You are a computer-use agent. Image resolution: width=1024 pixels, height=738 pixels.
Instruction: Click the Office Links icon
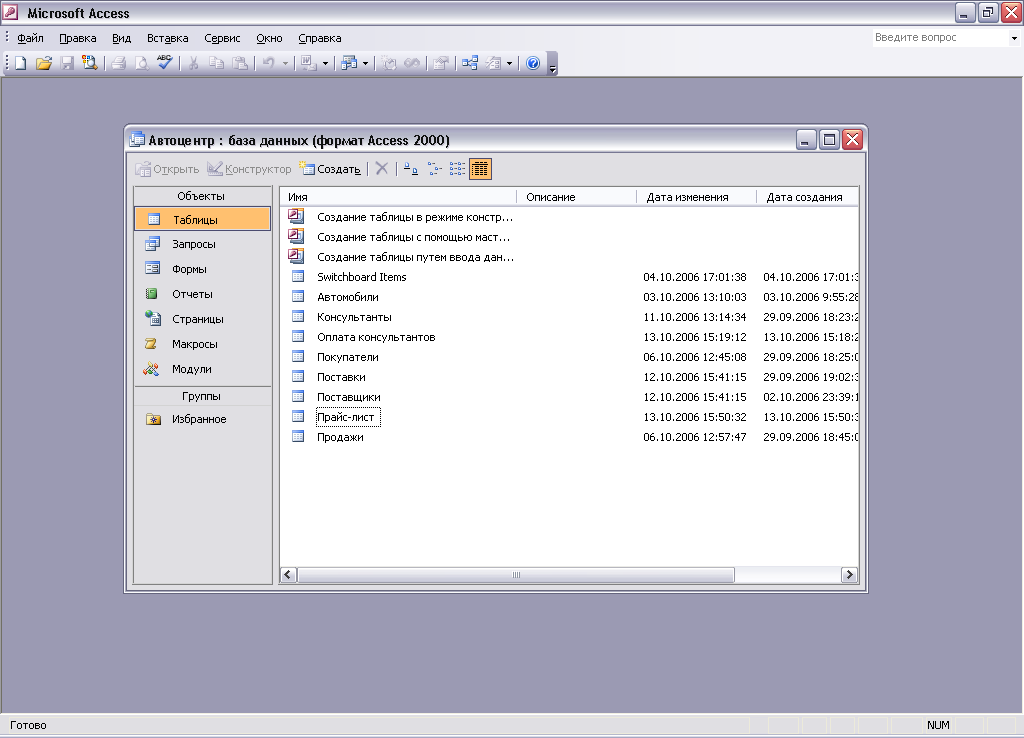tap(308, 63)
